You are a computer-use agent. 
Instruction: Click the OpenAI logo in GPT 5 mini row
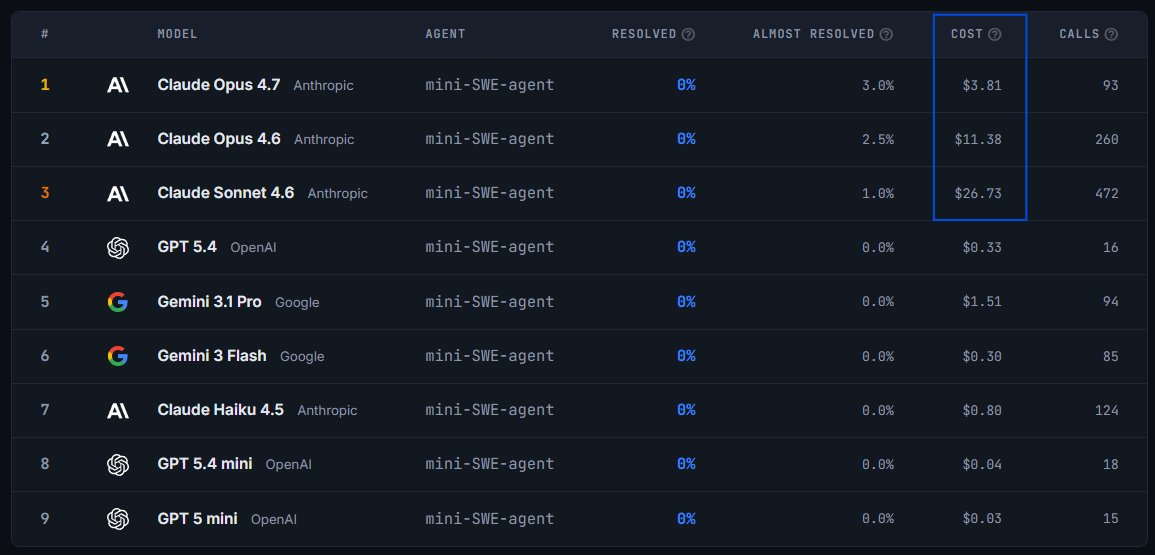[118, 519]
